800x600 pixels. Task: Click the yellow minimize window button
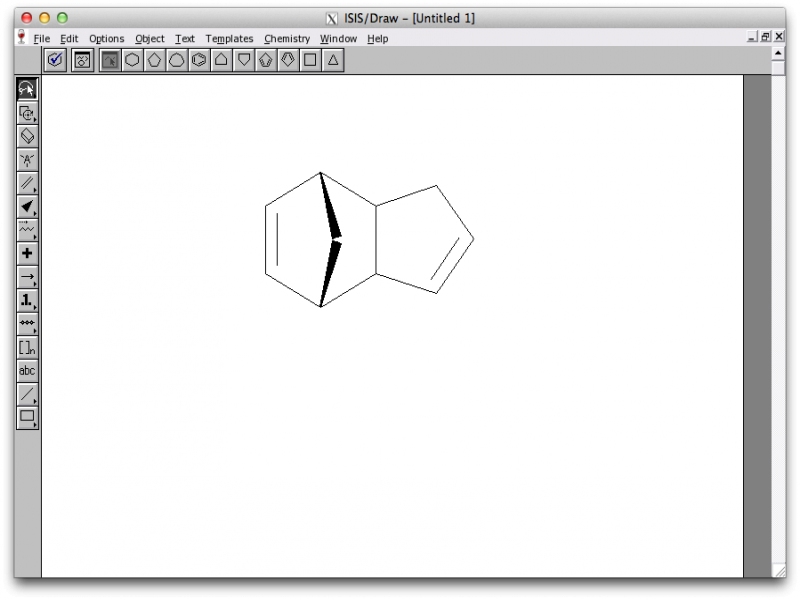click(x=44, y=18)
